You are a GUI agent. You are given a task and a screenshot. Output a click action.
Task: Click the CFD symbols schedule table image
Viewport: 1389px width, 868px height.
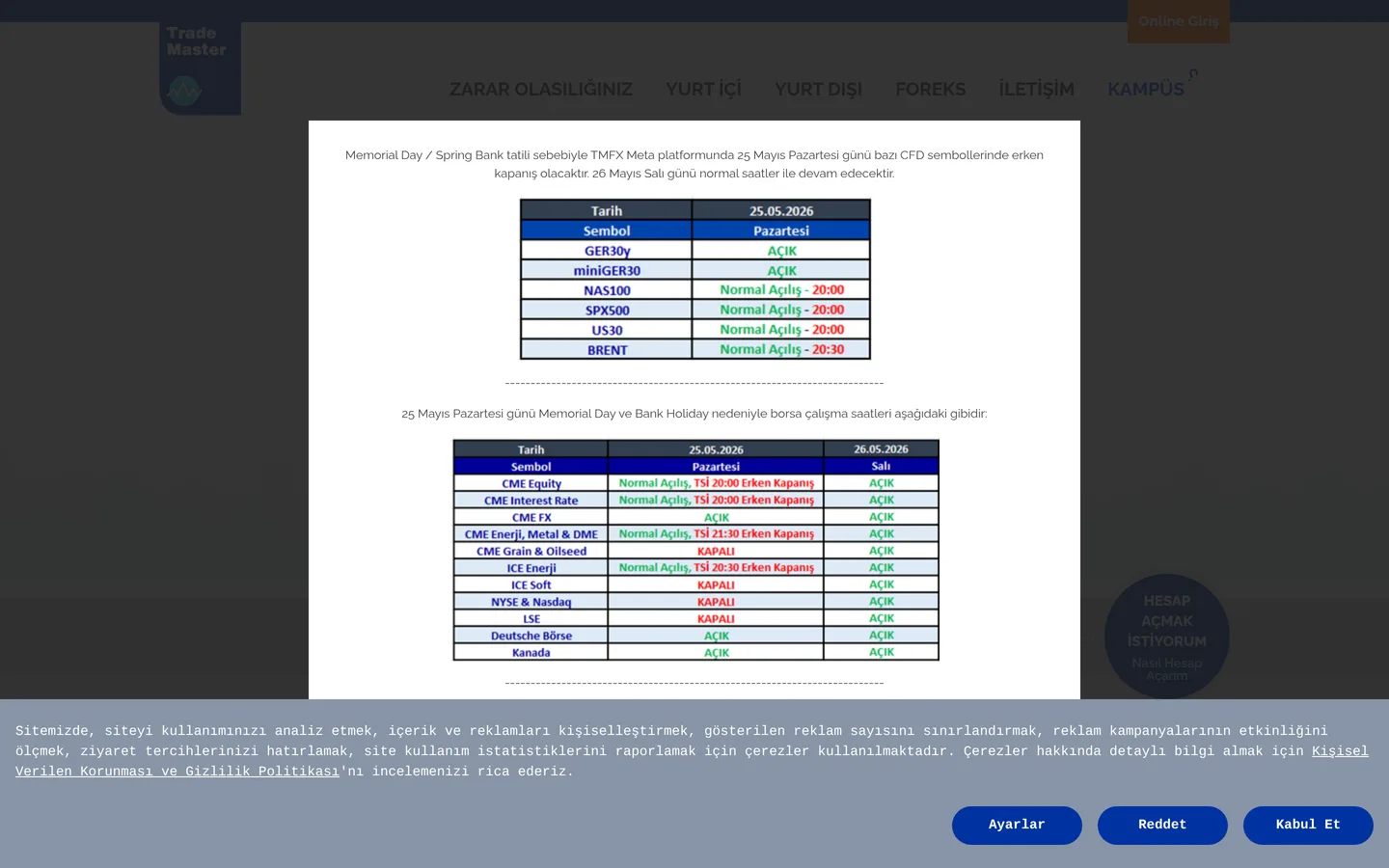point(695,280)
